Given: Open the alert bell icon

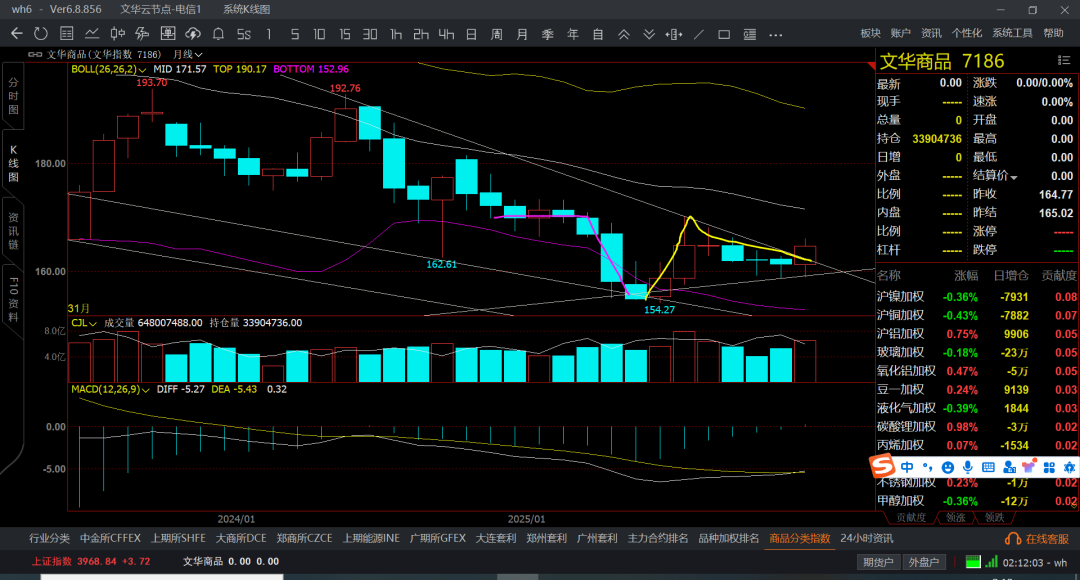Looking at the screenshot, I should click(x=218, y=34).
